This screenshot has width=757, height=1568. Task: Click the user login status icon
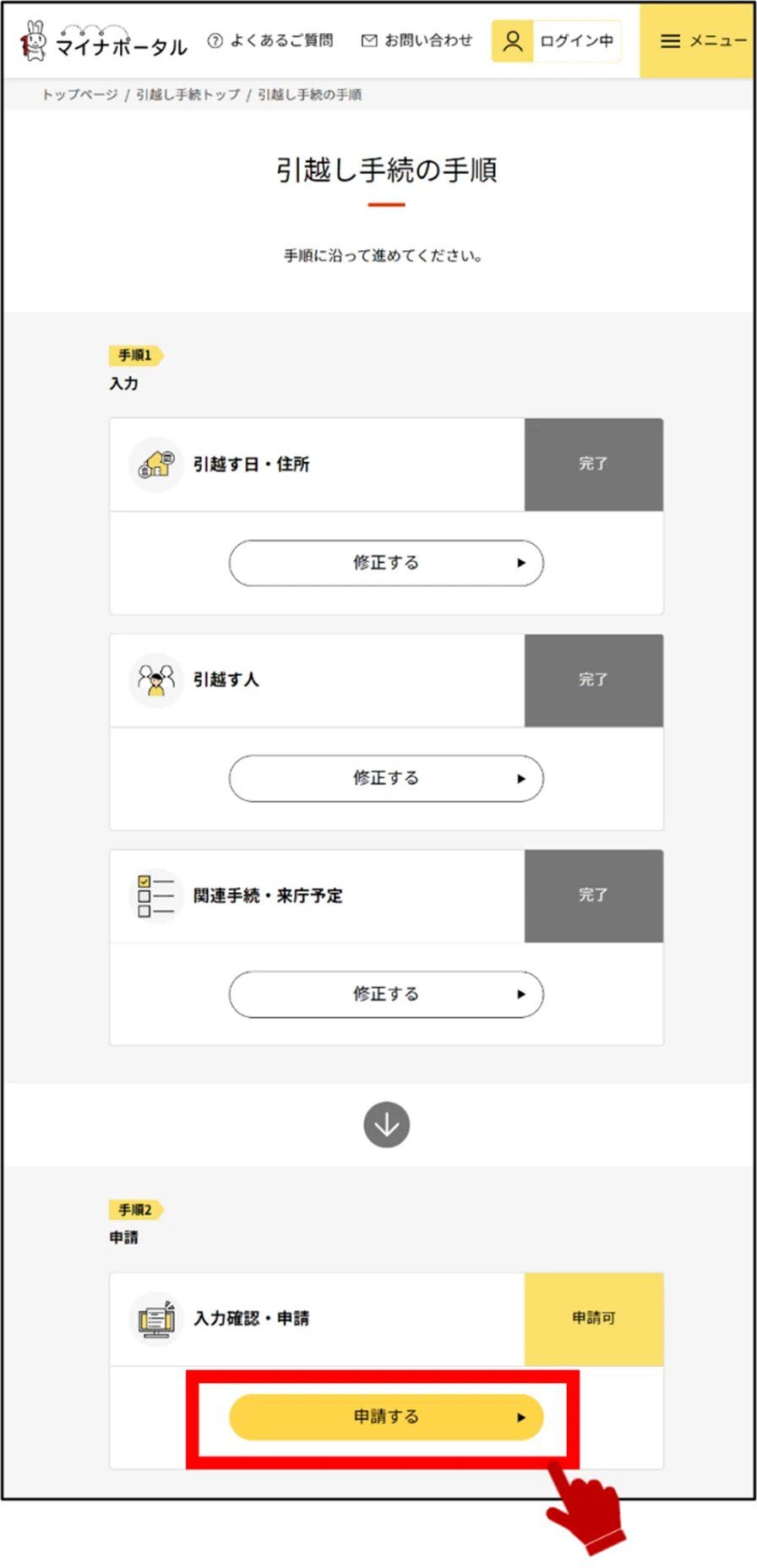pyautogui.click(x=512, y=41)
